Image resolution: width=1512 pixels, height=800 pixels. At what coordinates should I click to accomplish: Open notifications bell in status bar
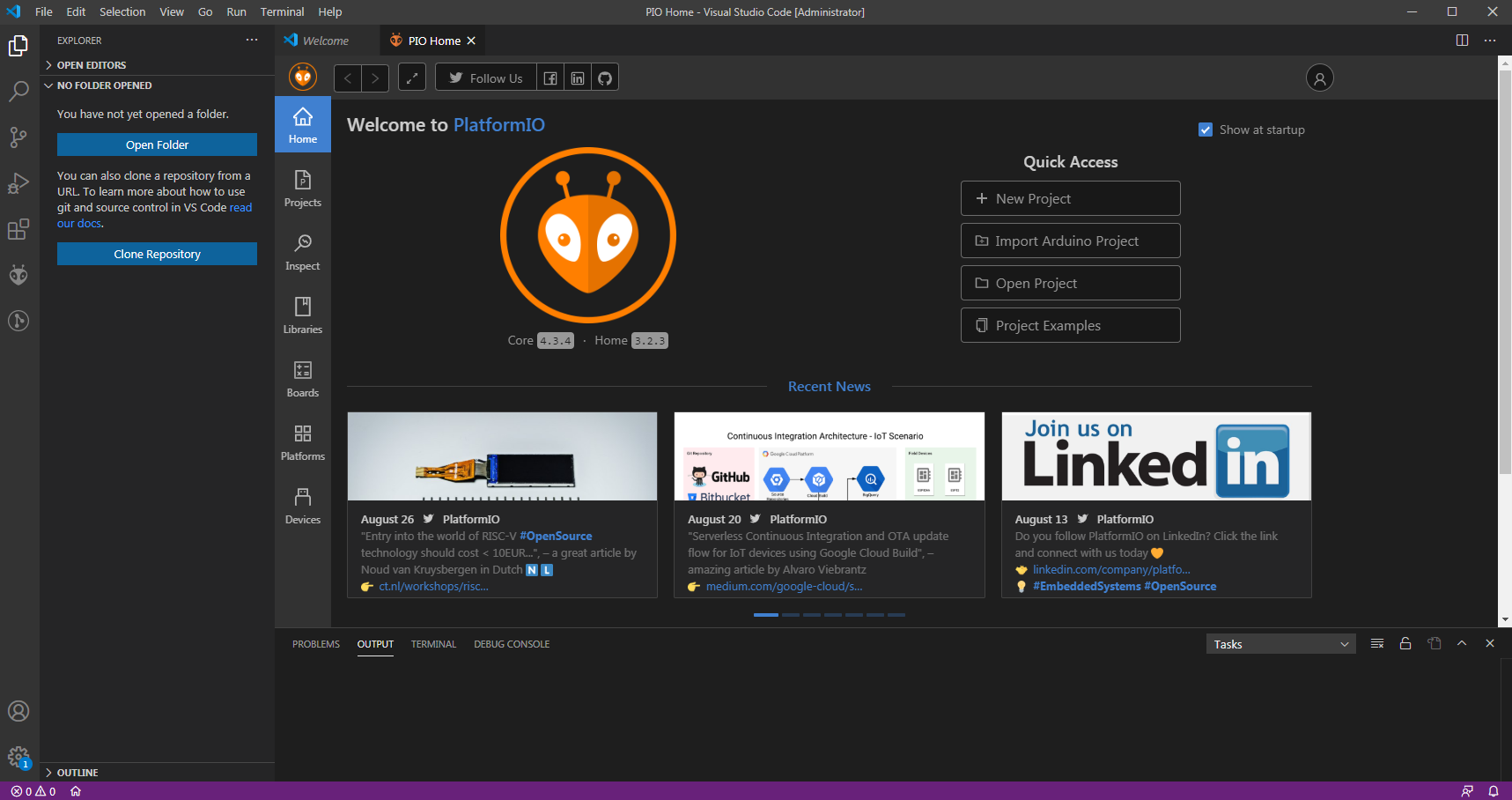[x=1494, y=791]
